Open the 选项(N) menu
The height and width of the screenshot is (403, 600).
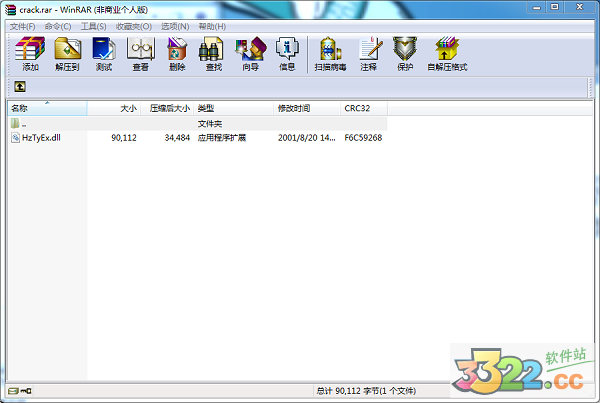coord(175,26)
